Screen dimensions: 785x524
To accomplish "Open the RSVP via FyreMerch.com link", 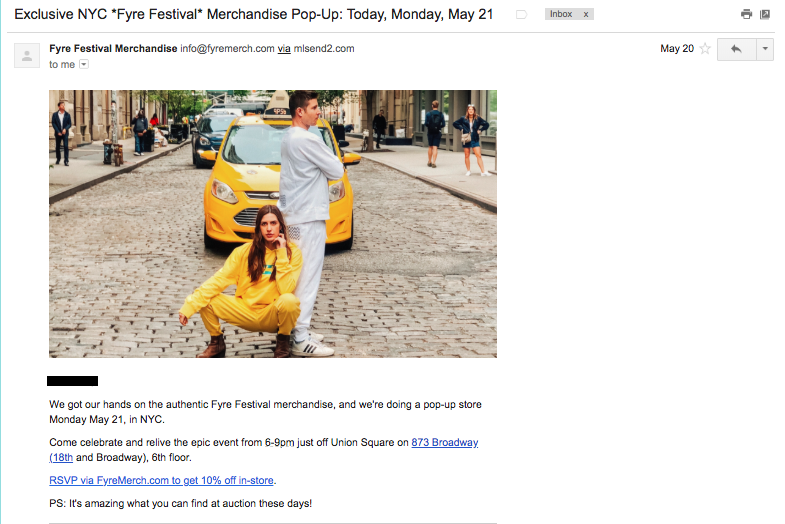I will (x=161, y=480).
